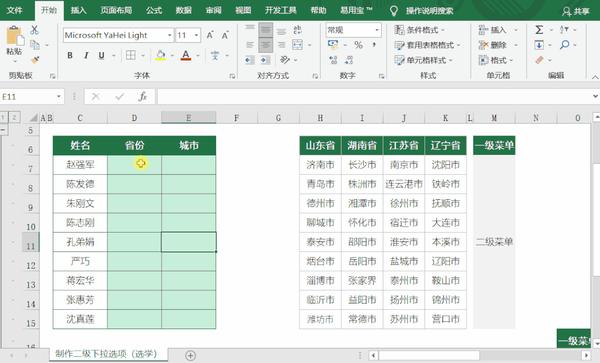
Task: Open the Data tab
Action: [184, 10]
